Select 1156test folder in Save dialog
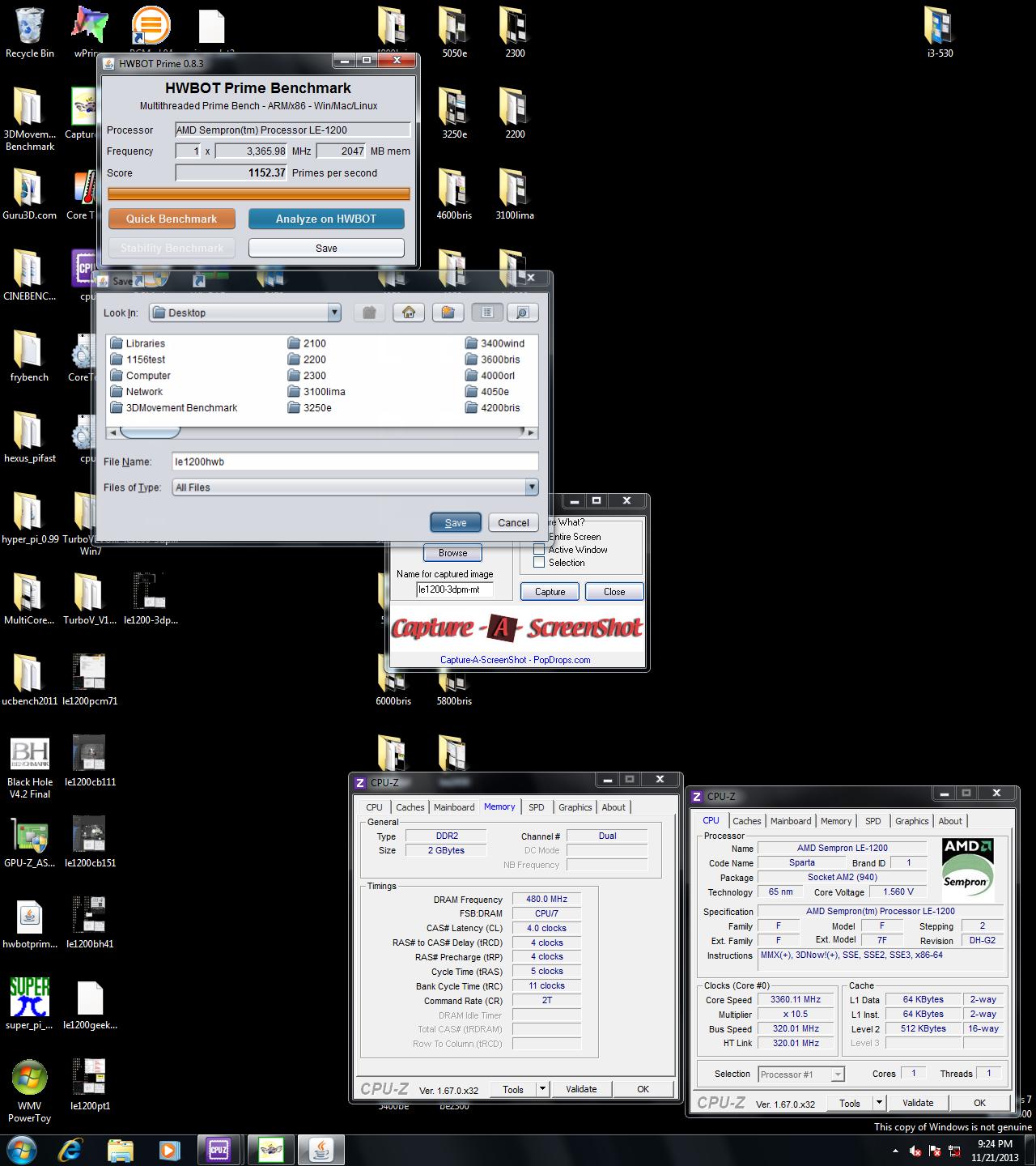The image size is (1036, 1166). pos(138,360)
